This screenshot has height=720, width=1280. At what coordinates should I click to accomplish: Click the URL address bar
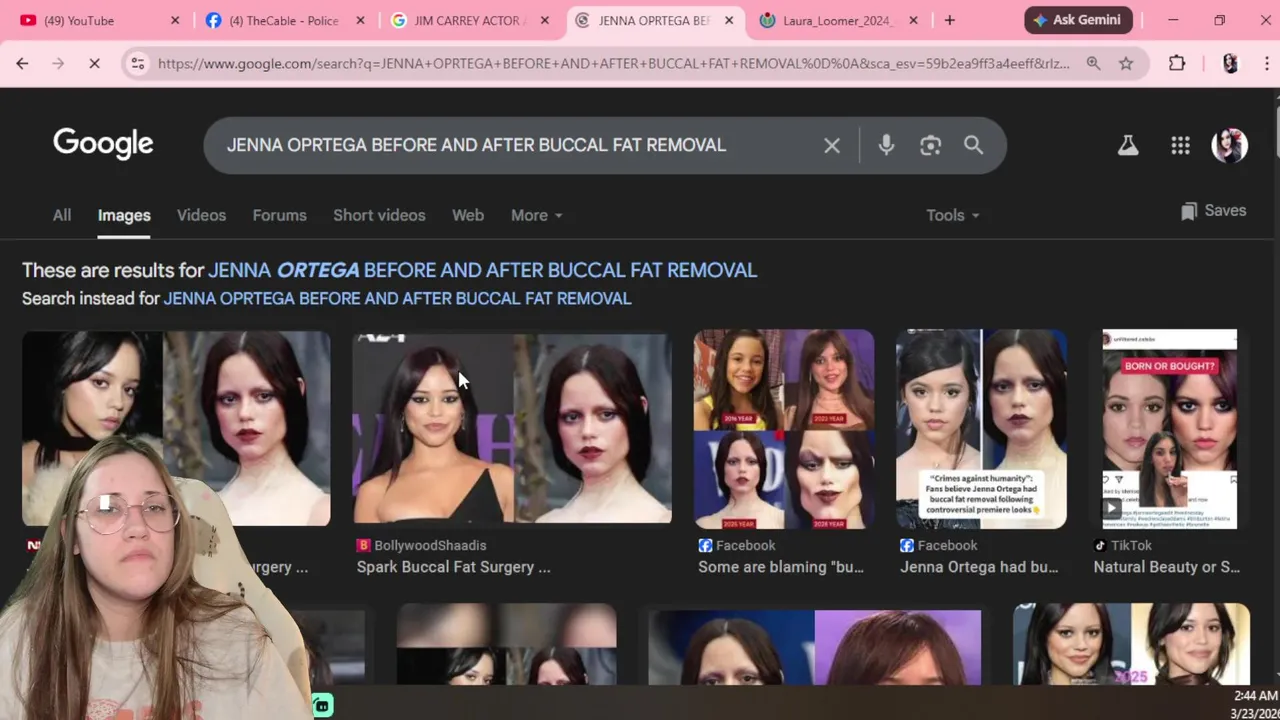[613, 63]
